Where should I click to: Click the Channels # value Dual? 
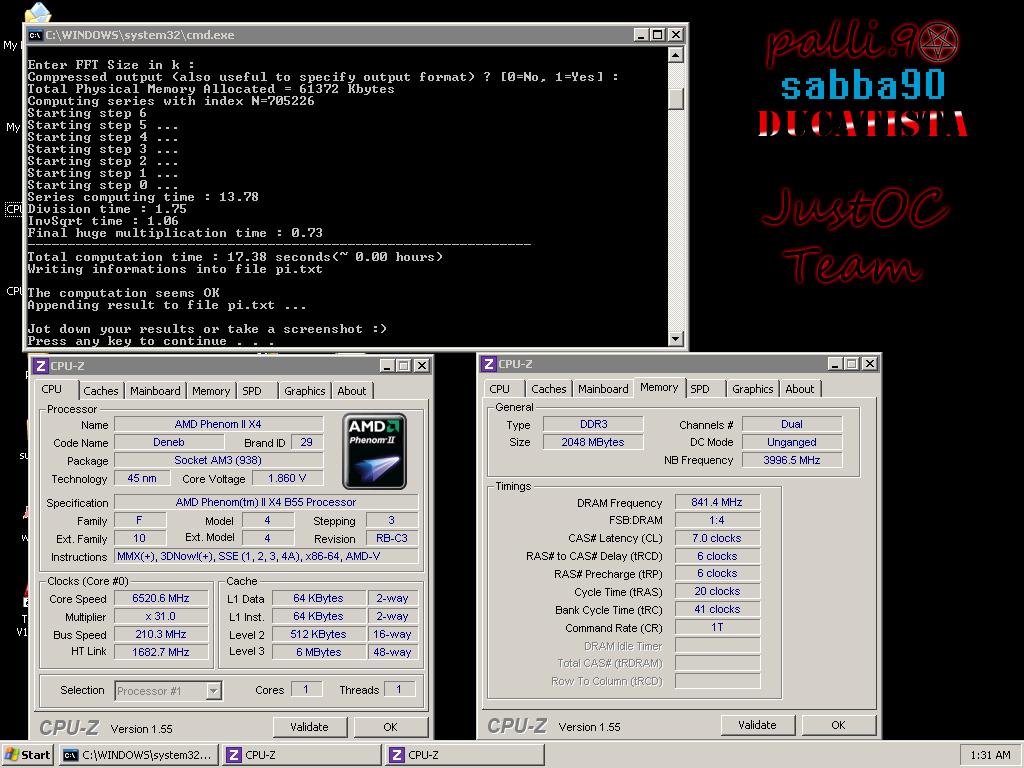click(x=792, y=424)
